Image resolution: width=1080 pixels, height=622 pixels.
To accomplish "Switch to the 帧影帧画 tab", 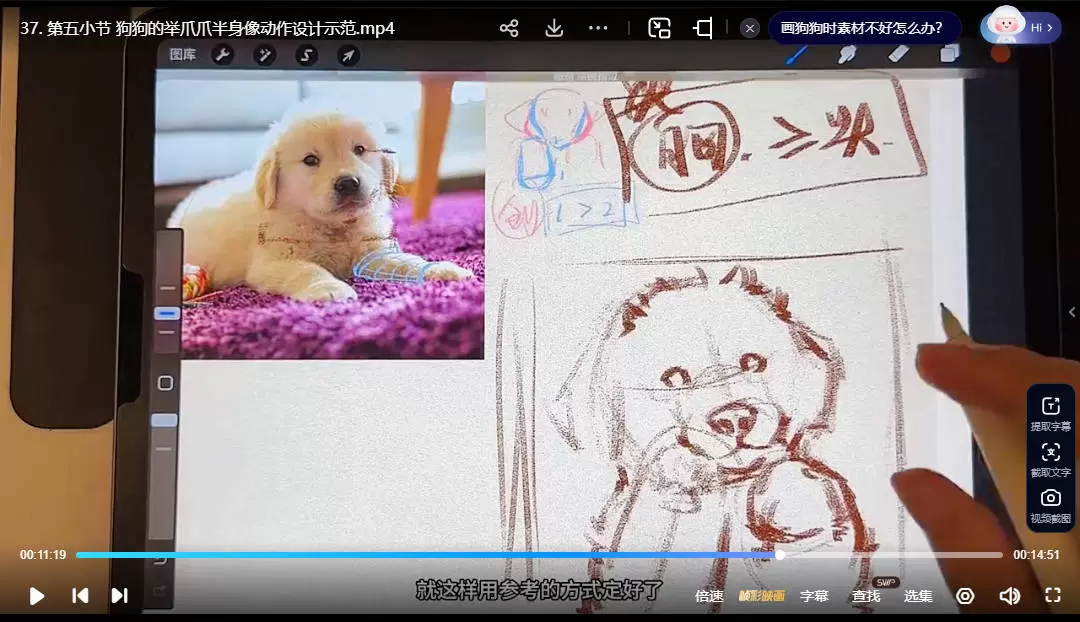I will tap(761, 595).
